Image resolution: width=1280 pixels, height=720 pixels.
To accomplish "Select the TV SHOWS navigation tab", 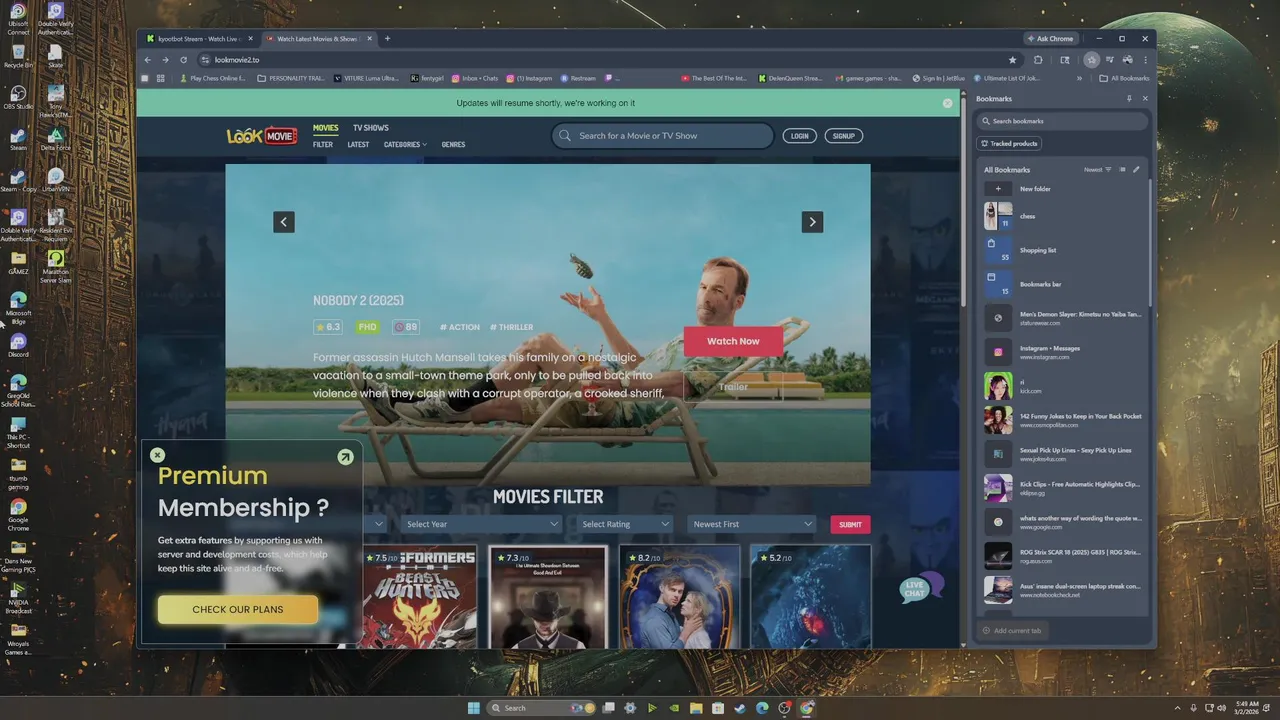I will coord(370,128).
